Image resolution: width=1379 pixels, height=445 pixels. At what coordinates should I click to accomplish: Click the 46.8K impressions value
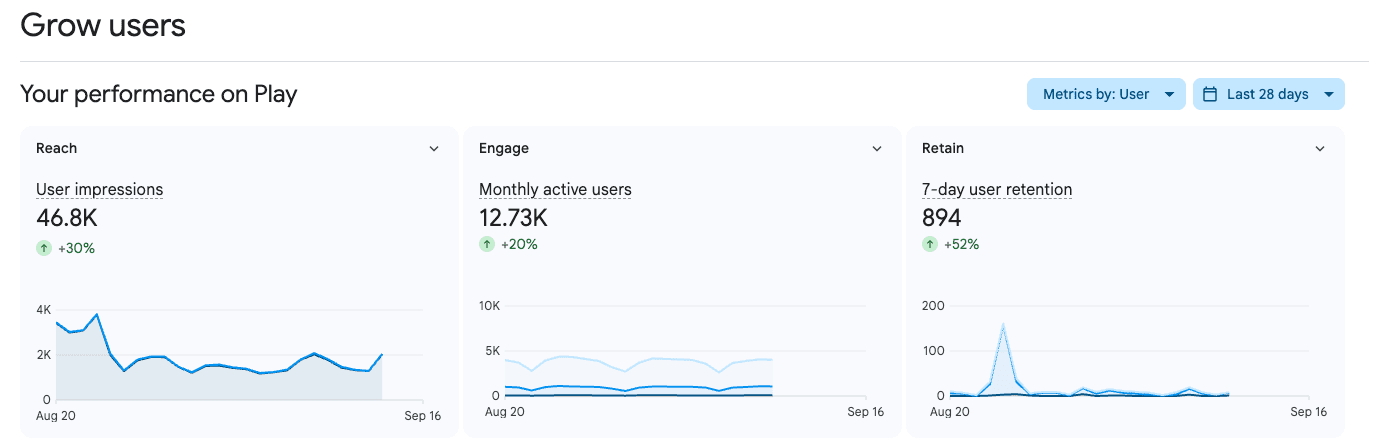(67, 218)
